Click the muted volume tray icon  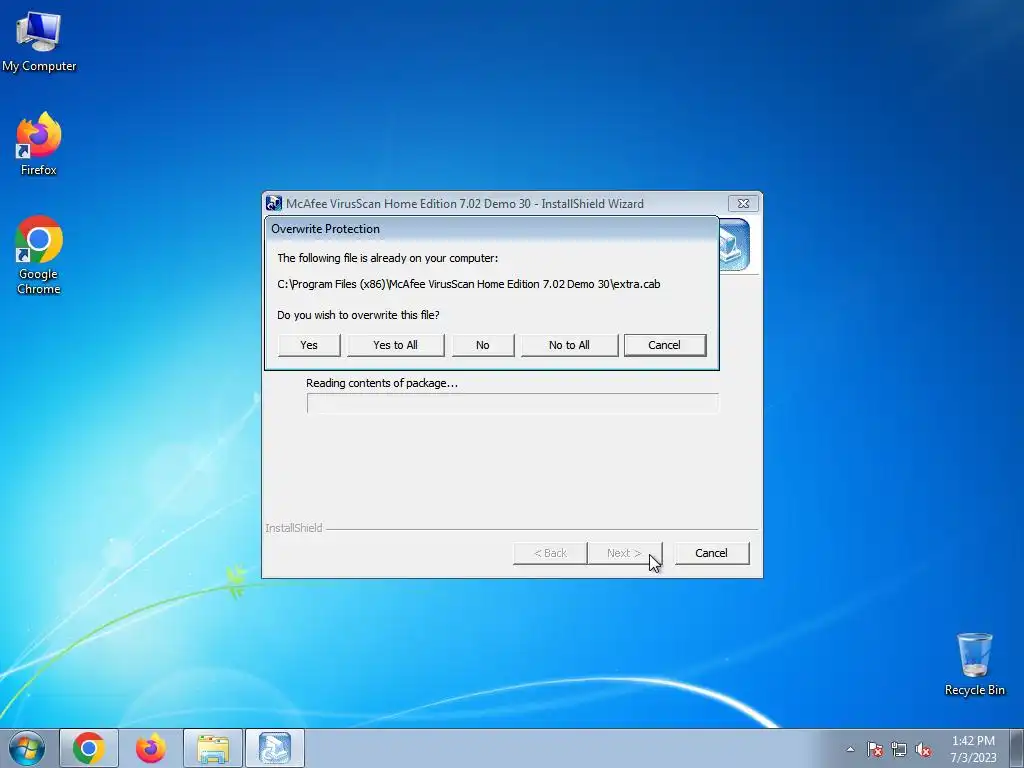pyautogui.click(x=923, y=749)
